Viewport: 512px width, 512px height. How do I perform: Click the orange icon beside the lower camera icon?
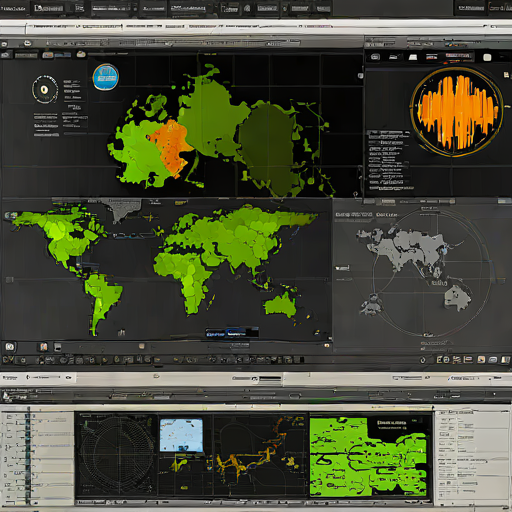tap(44, 347)
